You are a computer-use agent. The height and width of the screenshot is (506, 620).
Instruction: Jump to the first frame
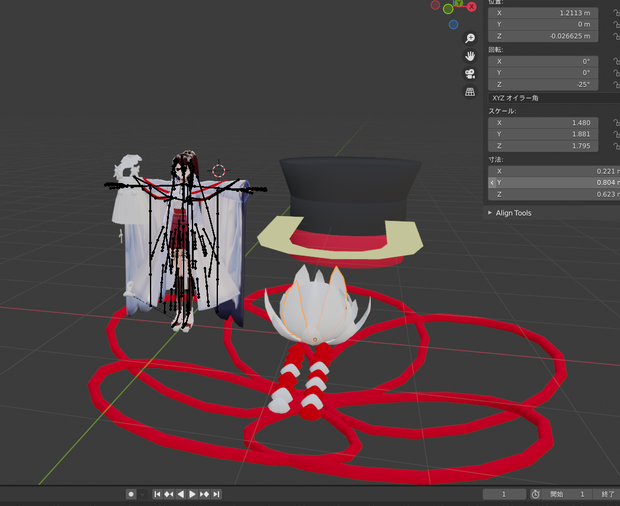click(x=157, y=494)
